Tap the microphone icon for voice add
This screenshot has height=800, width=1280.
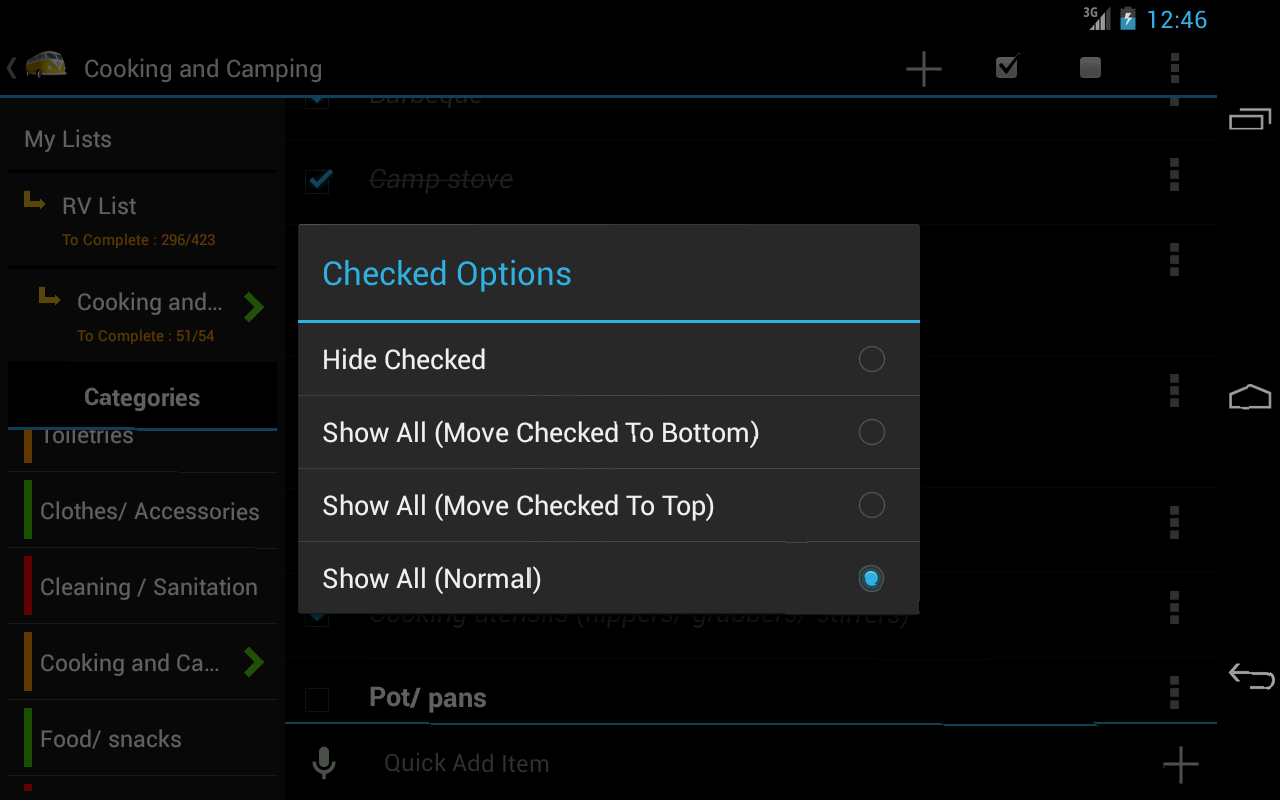(323, 763)
